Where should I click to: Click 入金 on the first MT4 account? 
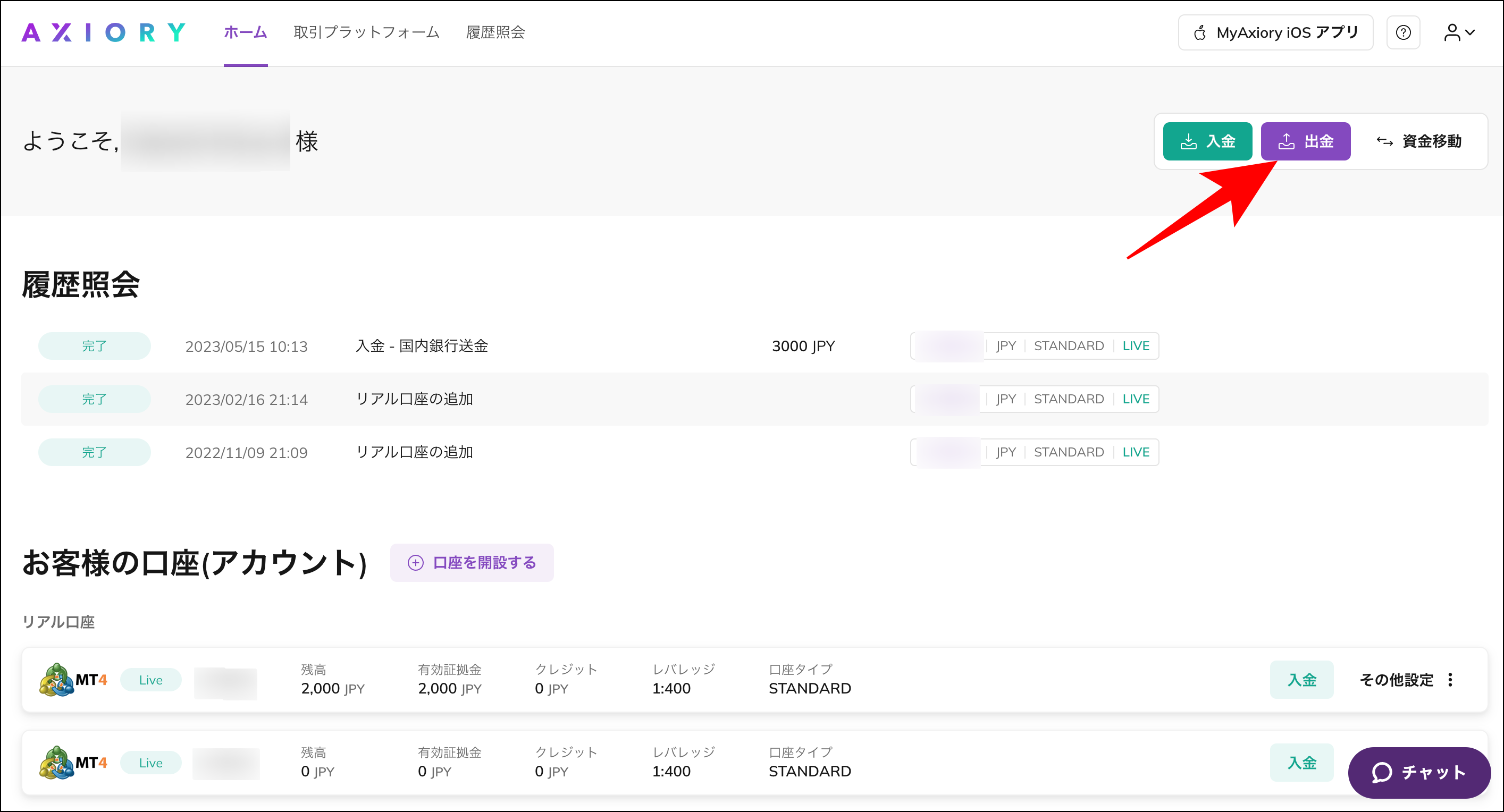pos(1301,679)
